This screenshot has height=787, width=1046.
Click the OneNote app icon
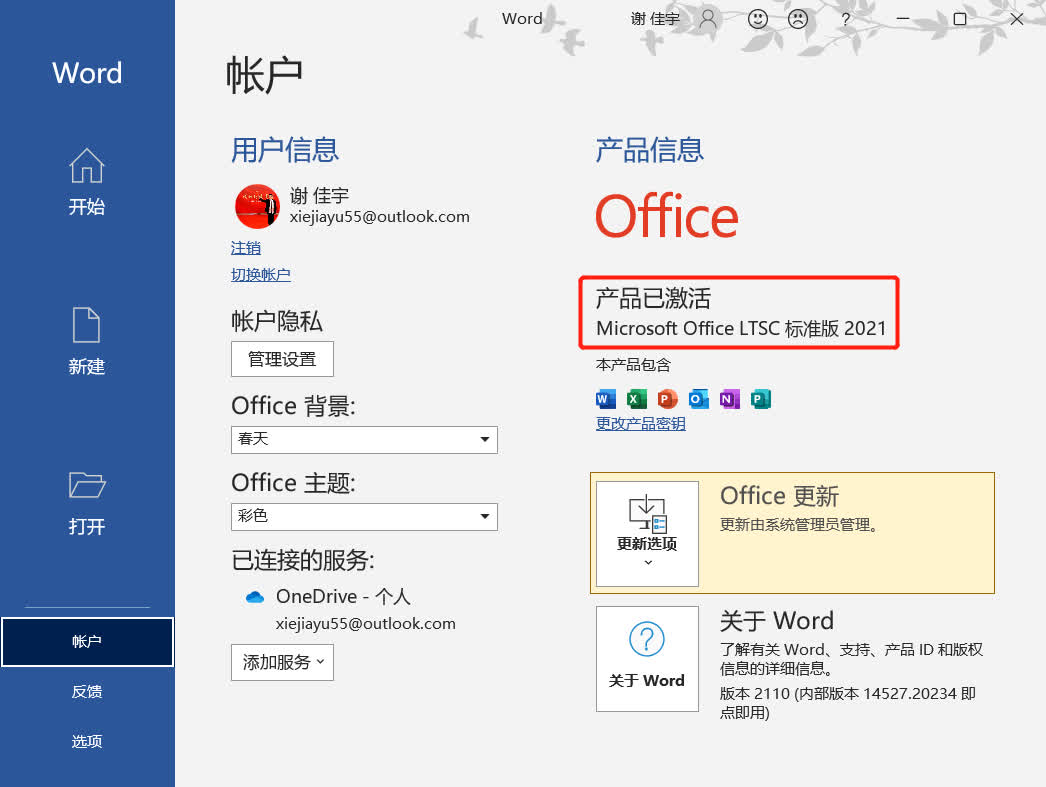(x=730, y=400)
